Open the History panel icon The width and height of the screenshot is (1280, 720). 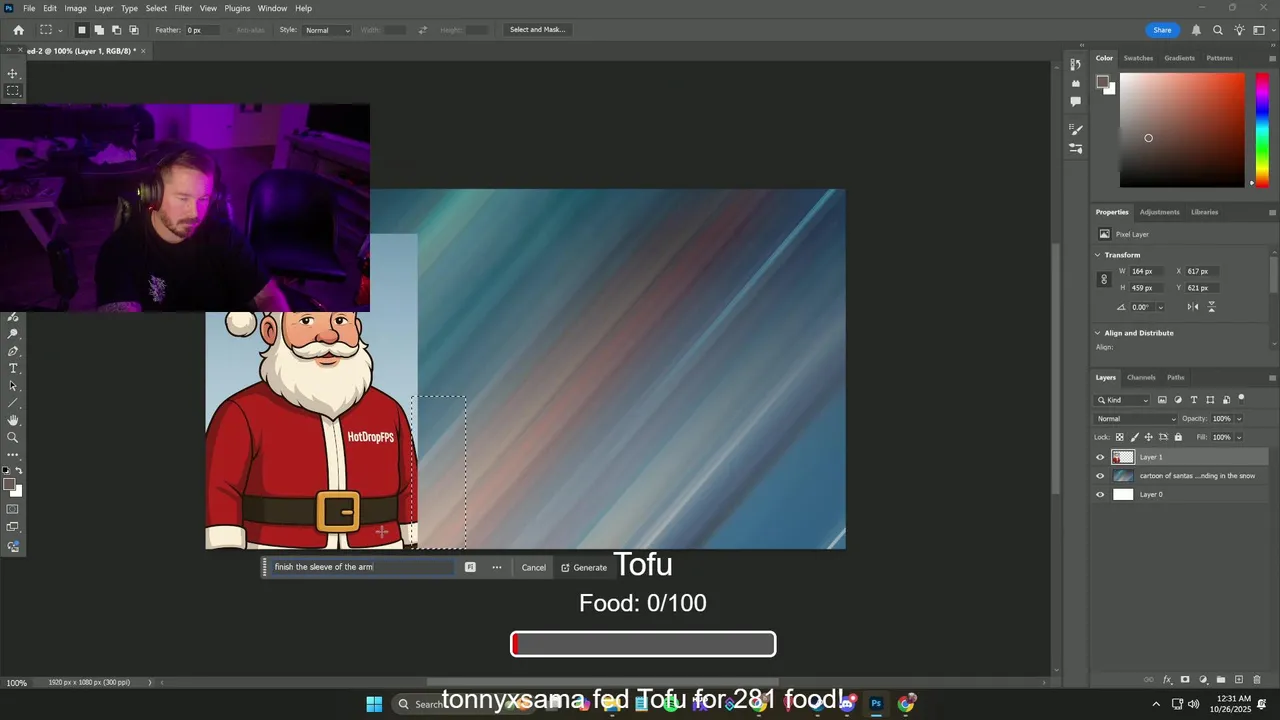click(1076, 65)
